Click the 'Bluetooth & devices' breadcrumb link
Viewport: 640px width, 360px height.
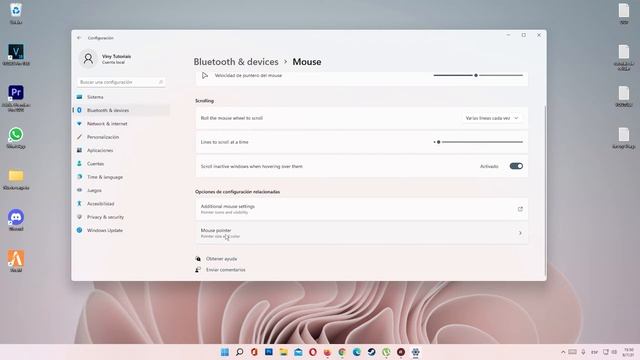tap(236, 62)
